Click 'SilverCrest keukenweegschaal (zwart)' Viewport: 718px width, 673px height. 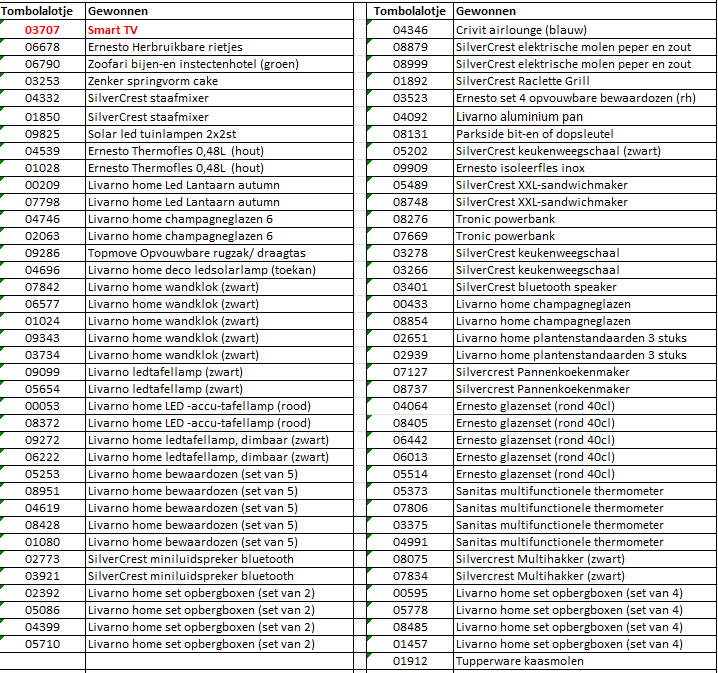[558, 151]
